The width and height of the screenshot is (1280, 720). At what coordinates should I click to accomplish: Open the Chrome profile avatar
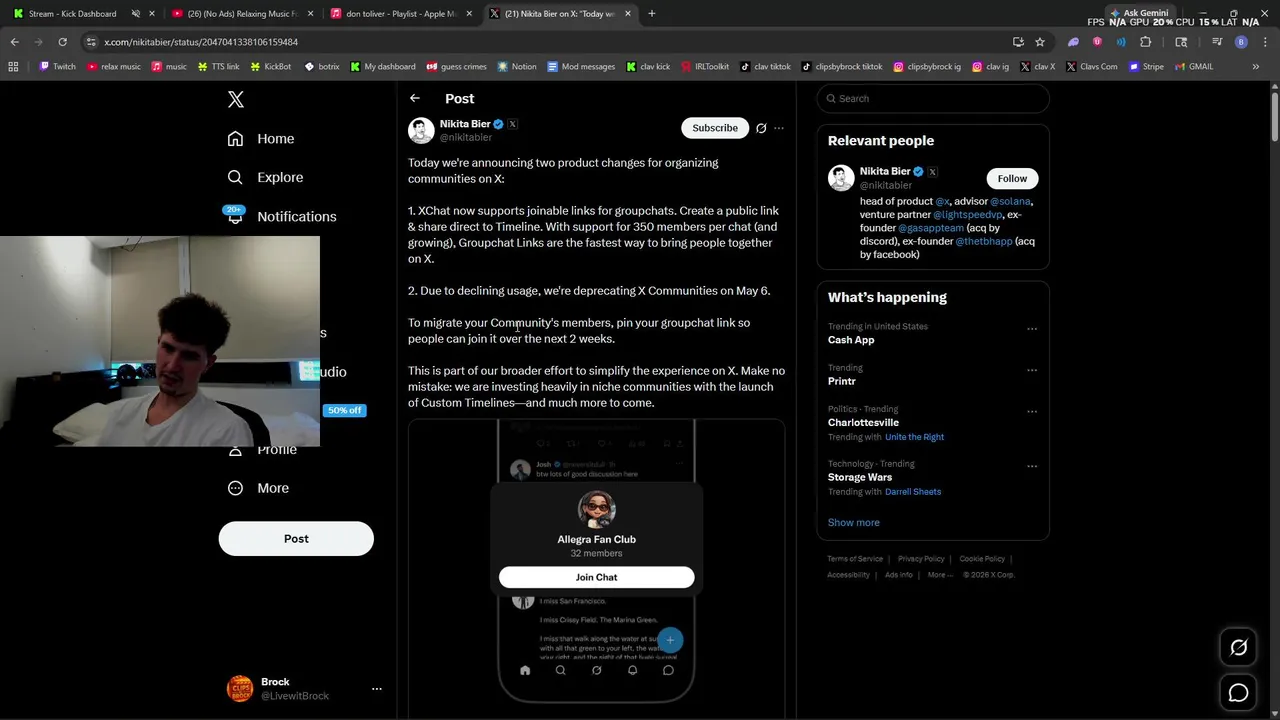click(1241, 42)
